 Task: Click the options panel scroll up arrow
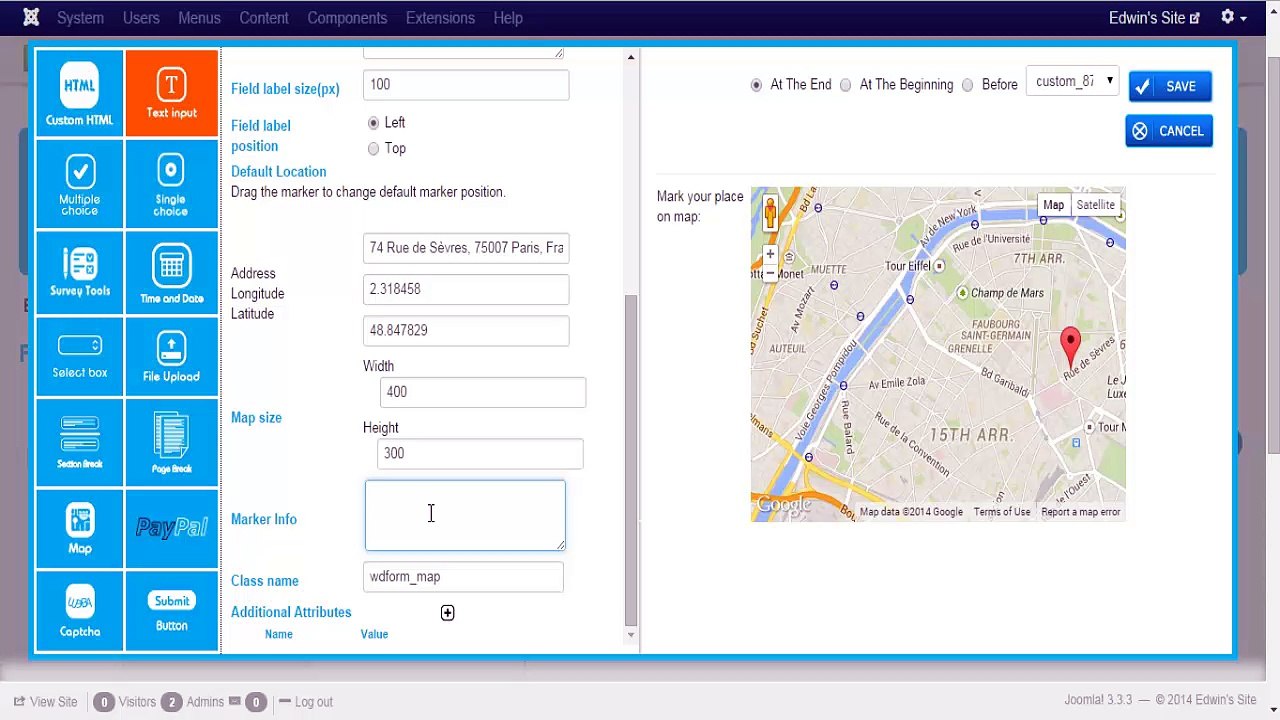(x=630, y=57)
